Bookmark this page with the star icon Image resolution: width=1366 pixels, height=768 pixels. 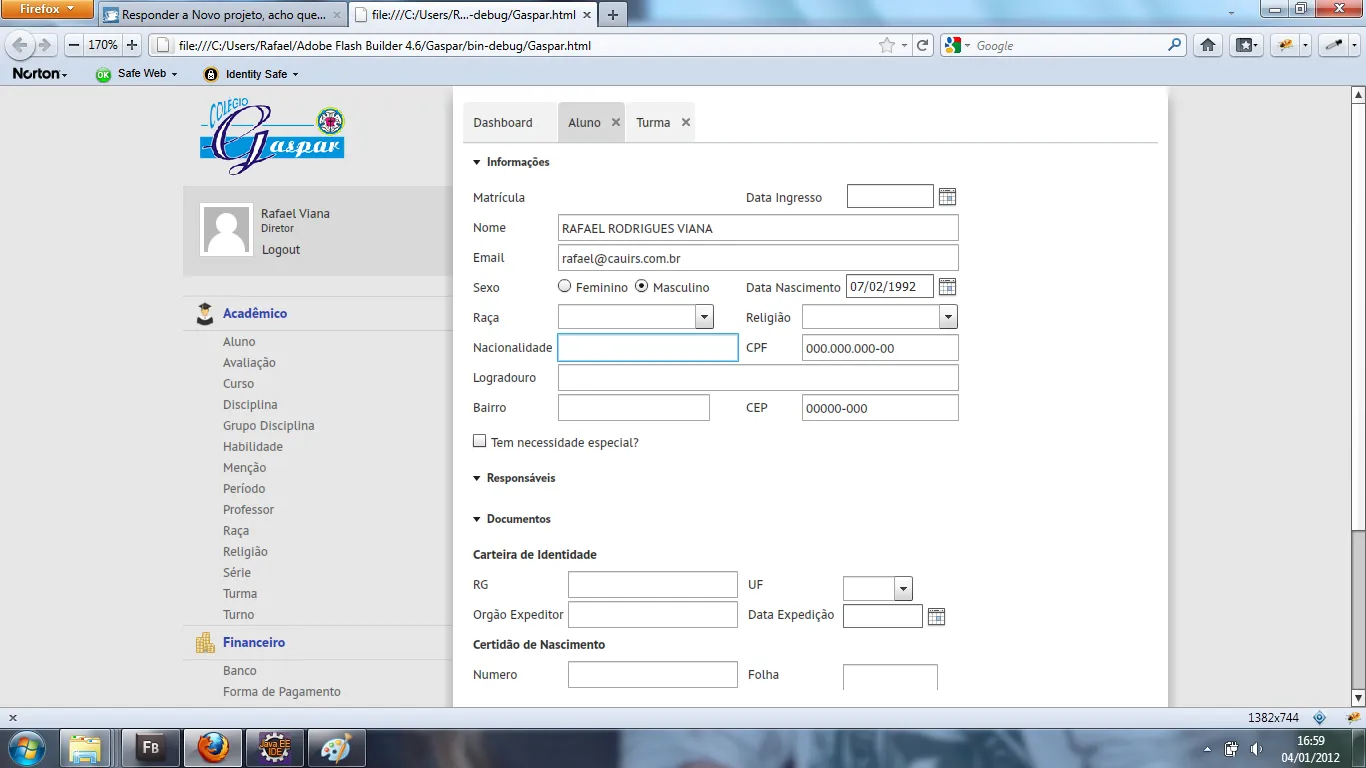pyautogui.click(x=886, y=45)
